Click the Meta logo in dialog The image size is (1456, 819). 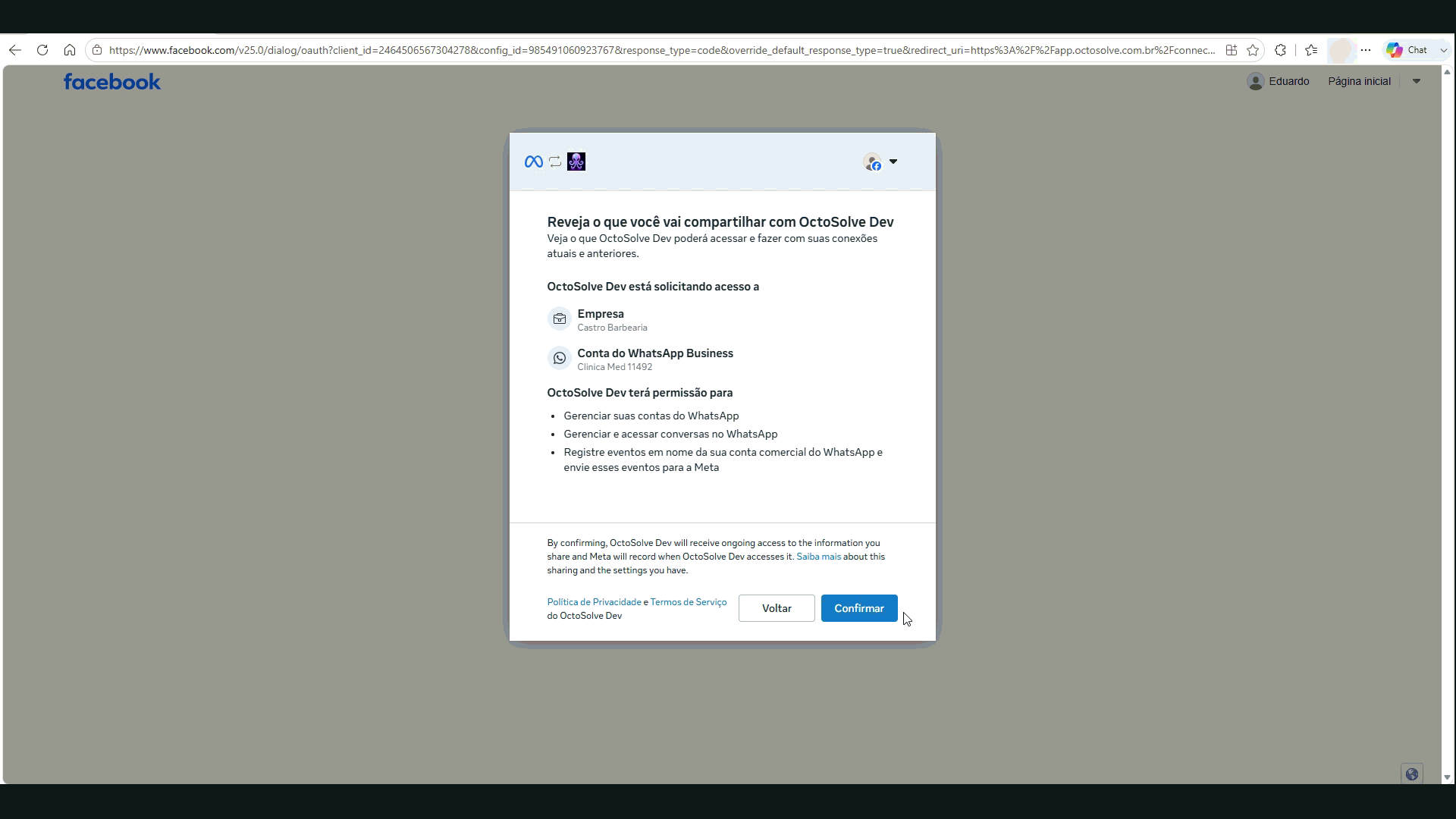534,162
